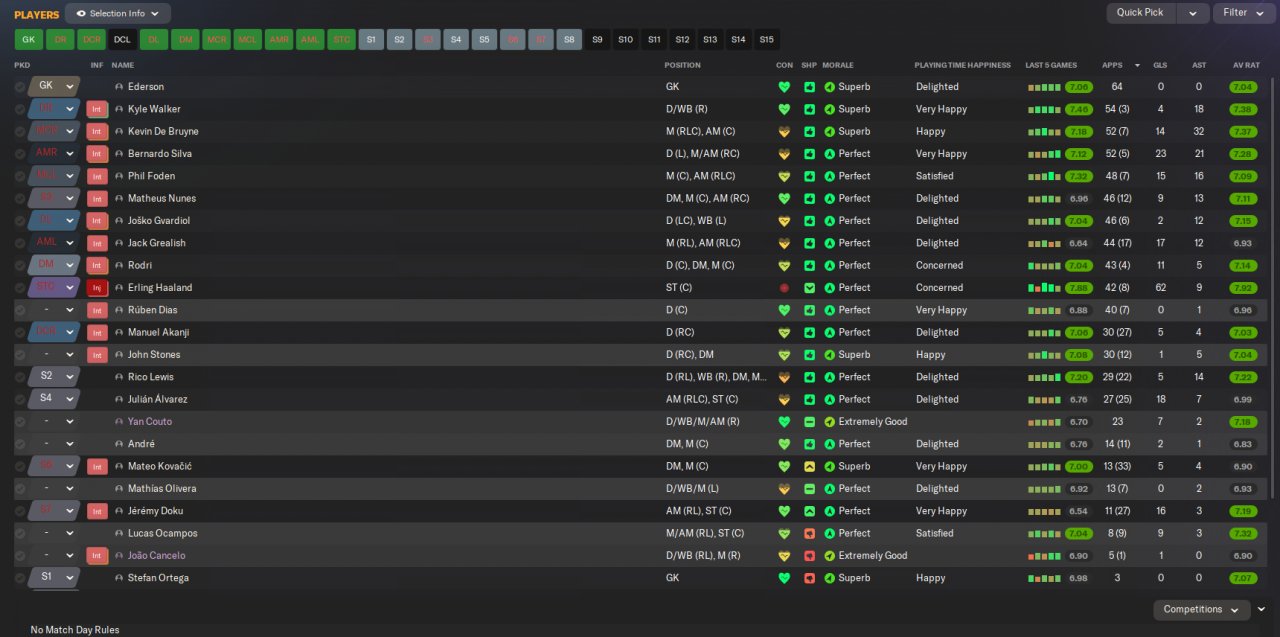
Task: Toggle the picked checkmark for Kyle Walker
Action: [20, 109]
